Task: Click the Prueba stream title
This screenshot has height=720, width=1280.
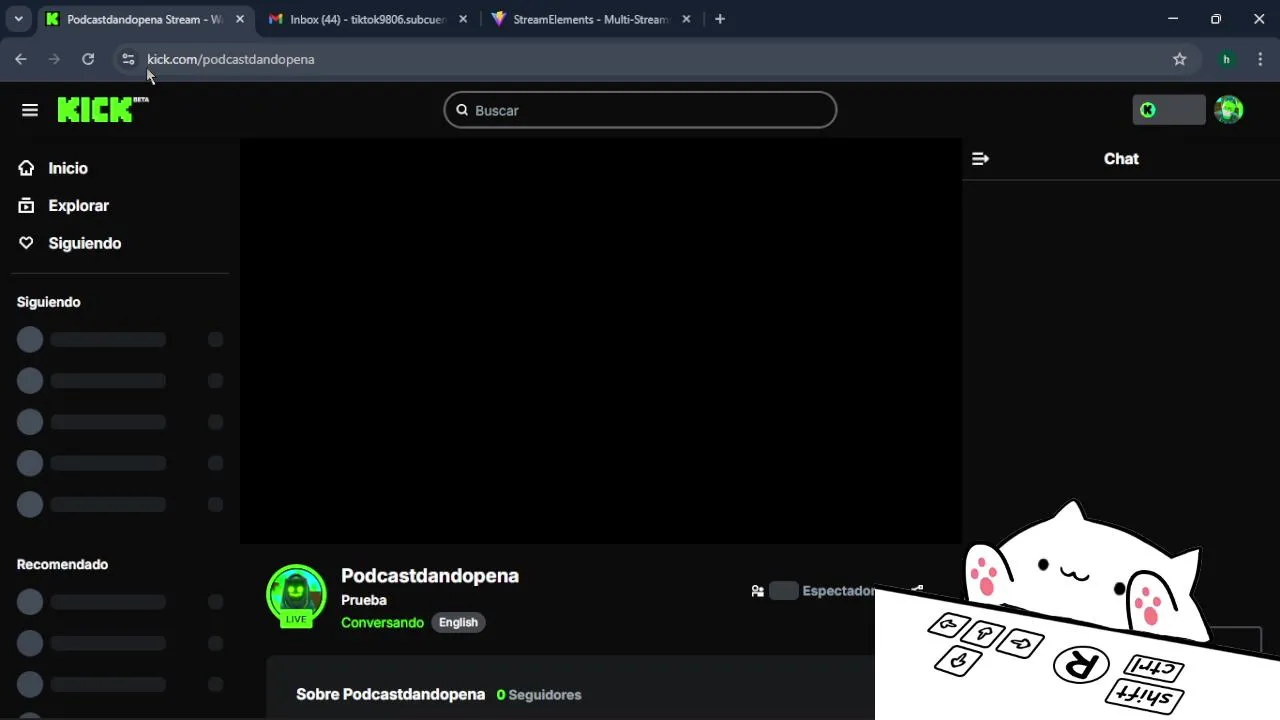Action: pos(364,600)
